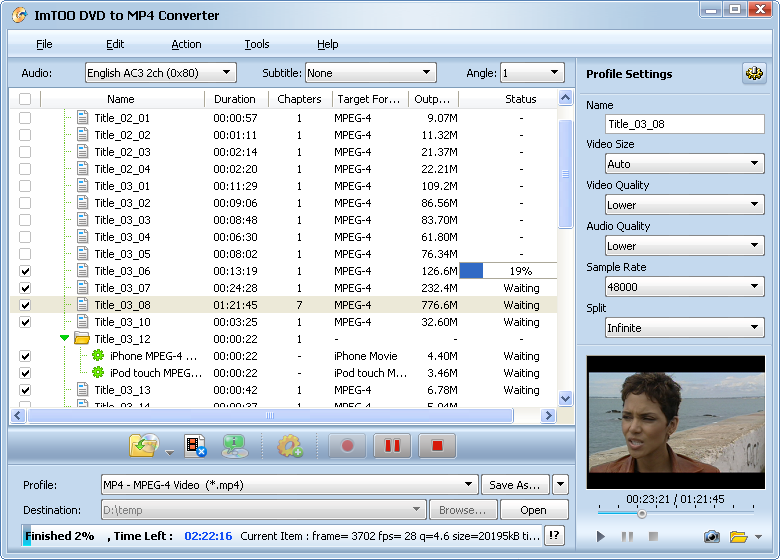Pause the preview video

pos(627,537)
